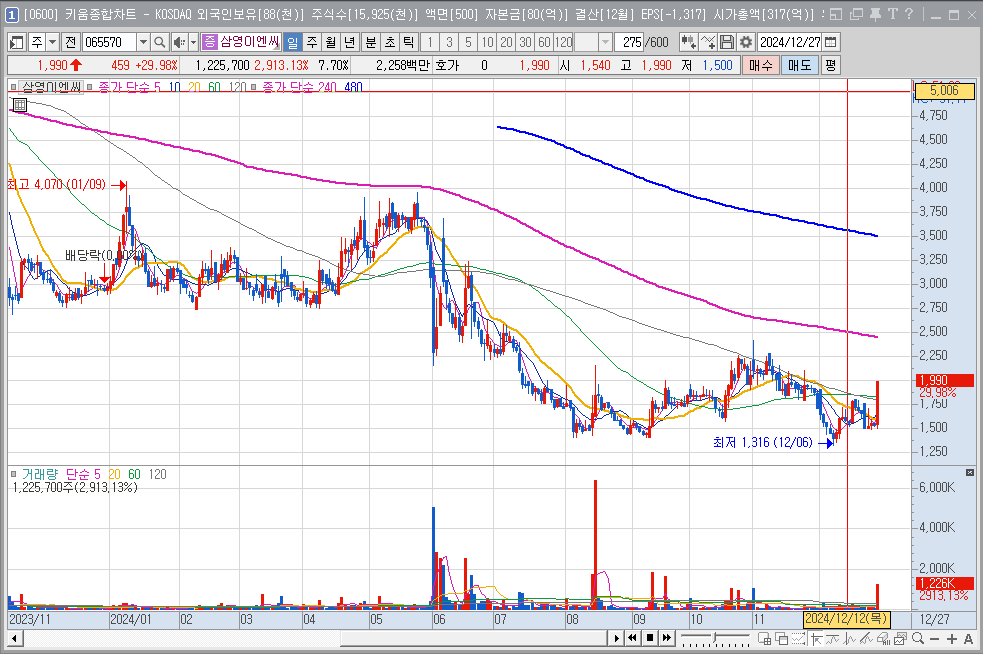Click the 2024/12/27 date field
This screenshot has height=654, width=983.
pyautogui.click(x=790, y=42)
